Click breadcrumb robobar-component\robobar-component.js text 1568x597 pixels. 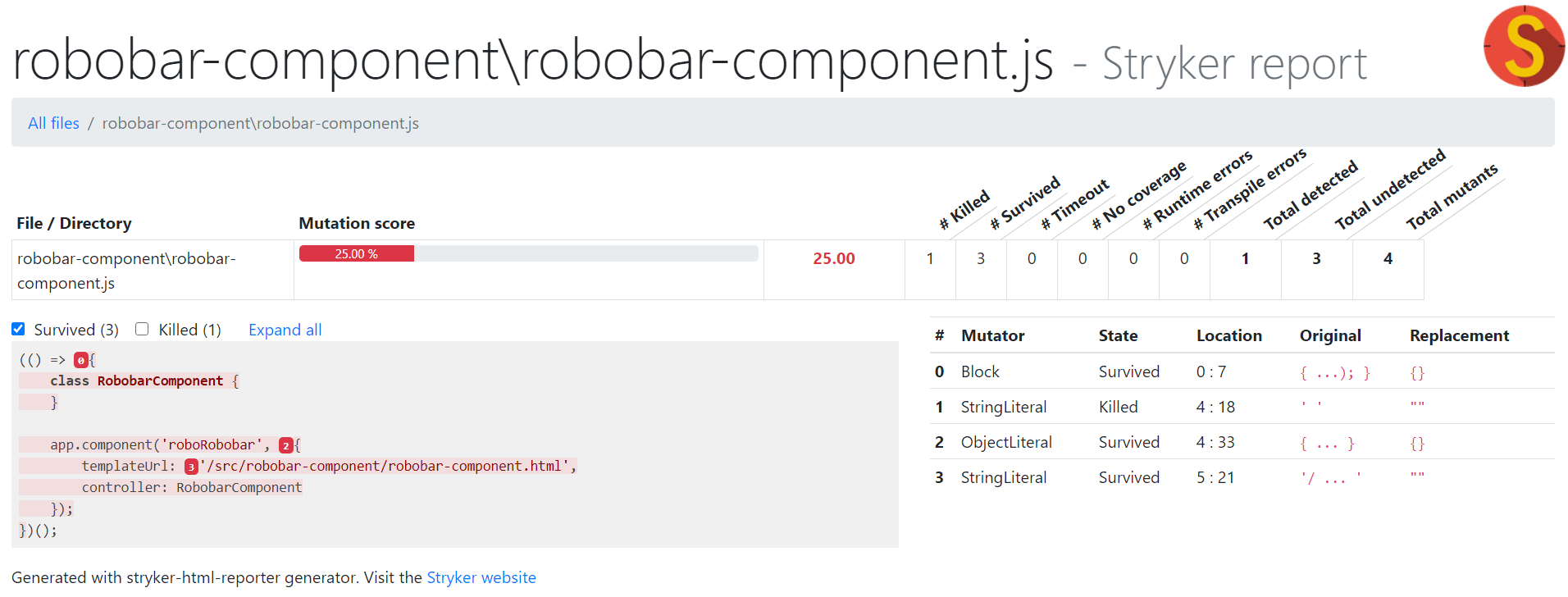tap(260, 123)
